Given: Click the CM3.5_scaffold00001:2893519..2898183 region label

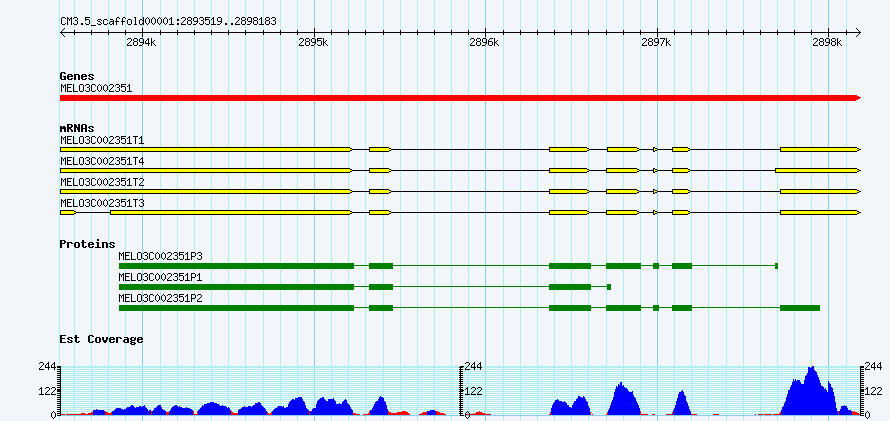Looking at the screenshot, I should (169, 22).
